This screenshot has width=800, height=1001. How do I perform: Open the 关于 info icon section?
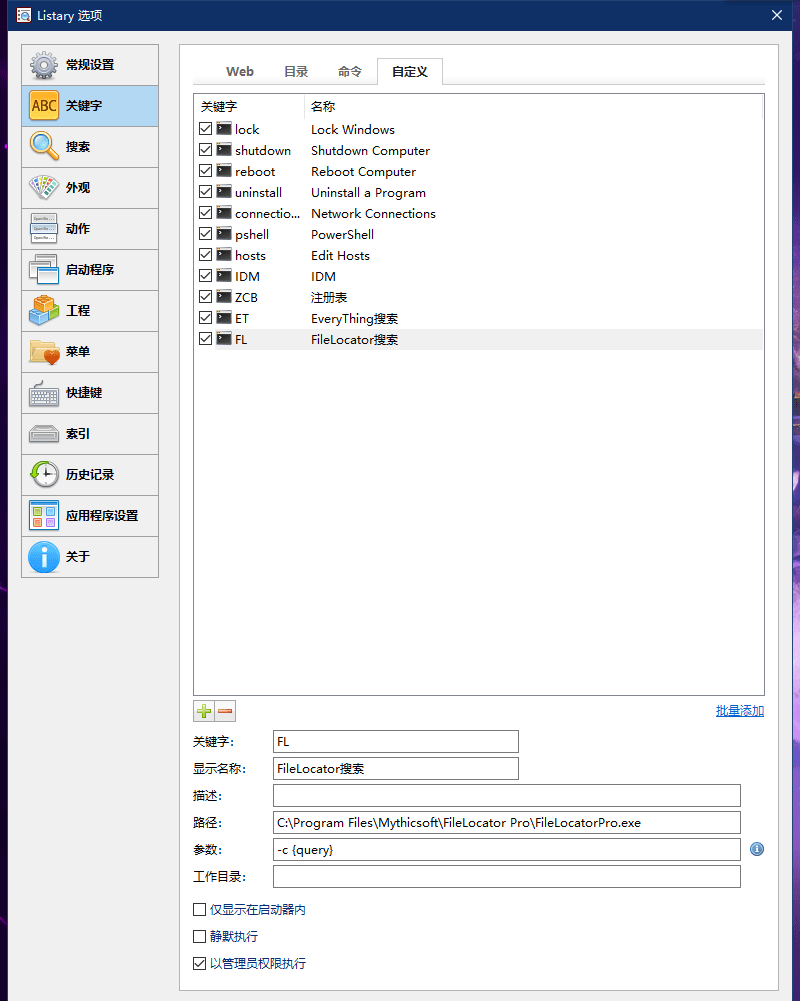click(x=44, y=557)
